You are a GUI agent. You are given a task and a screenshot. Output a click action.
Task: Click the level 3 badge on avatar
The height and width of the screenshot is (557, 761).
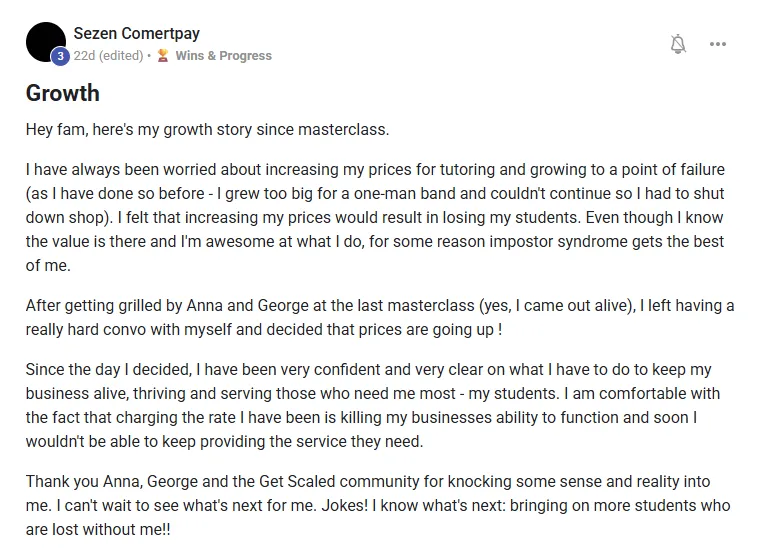60,56
